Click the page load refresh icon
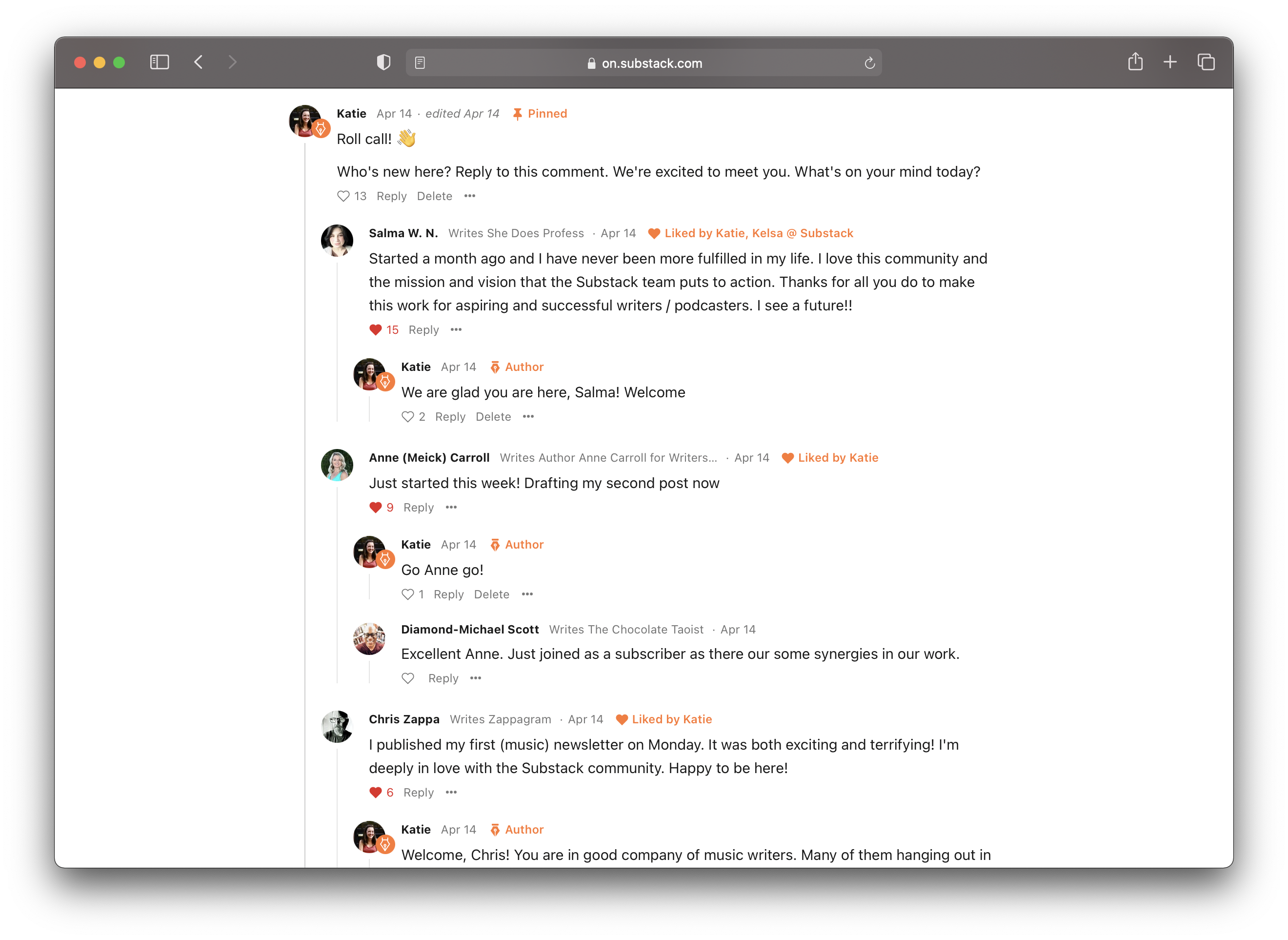 pos(869,63)
